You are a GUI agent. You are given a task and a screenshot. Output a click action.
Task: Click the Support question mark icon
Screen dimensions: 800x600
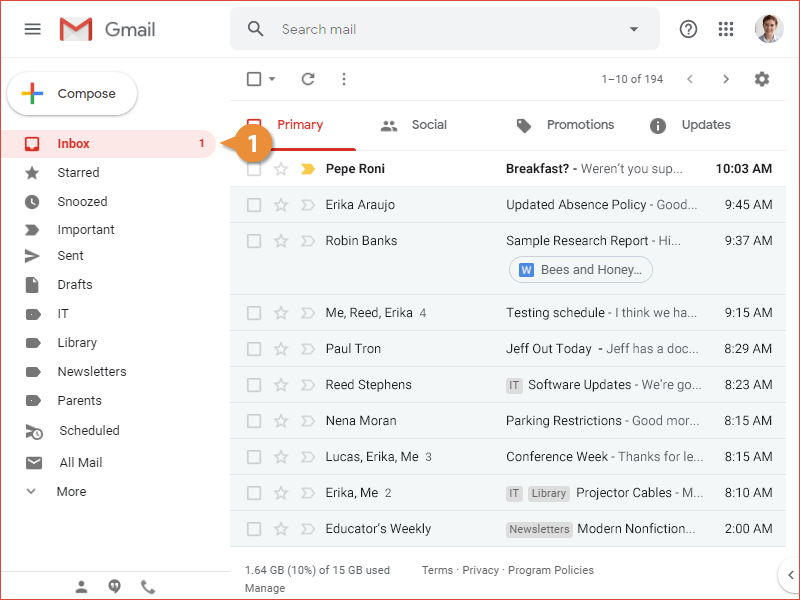pos(688,29)
